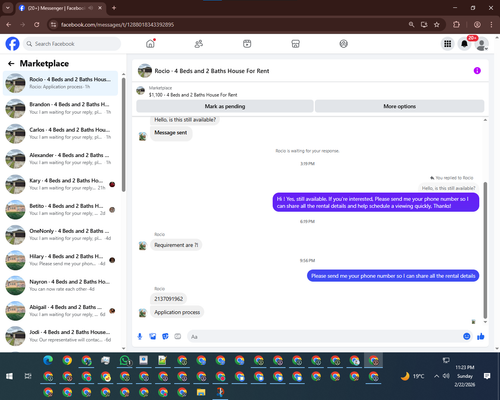Click More options button
The width and height of the screenshot is (500, 400).
click(x=399, y=106)
